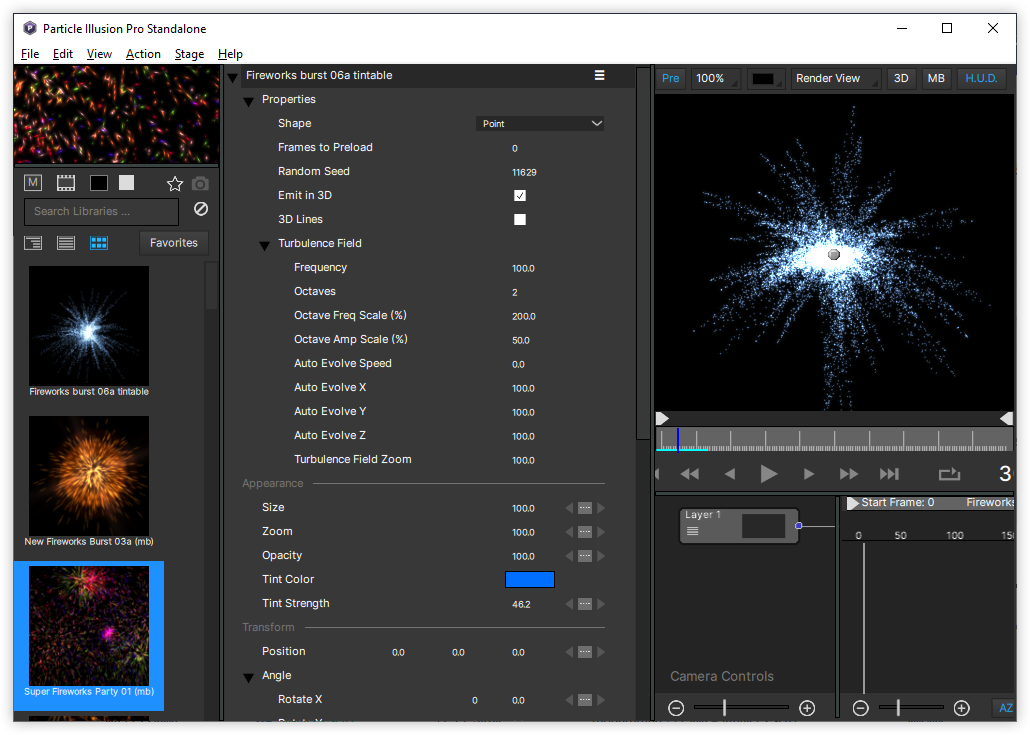Toggle the Pre preview button

pyautogui.click(x=670, y=78)
